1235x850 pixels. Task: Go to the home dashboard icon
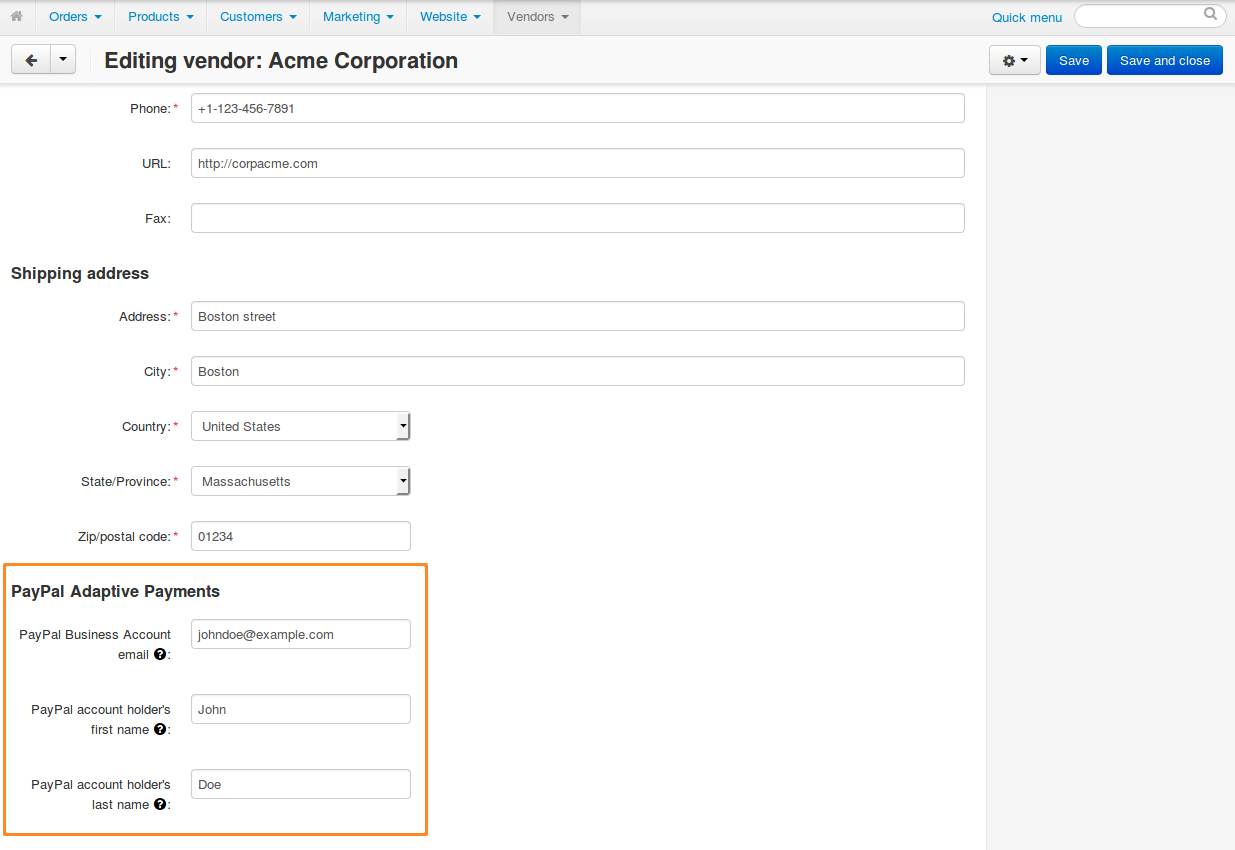click(17, 16)
